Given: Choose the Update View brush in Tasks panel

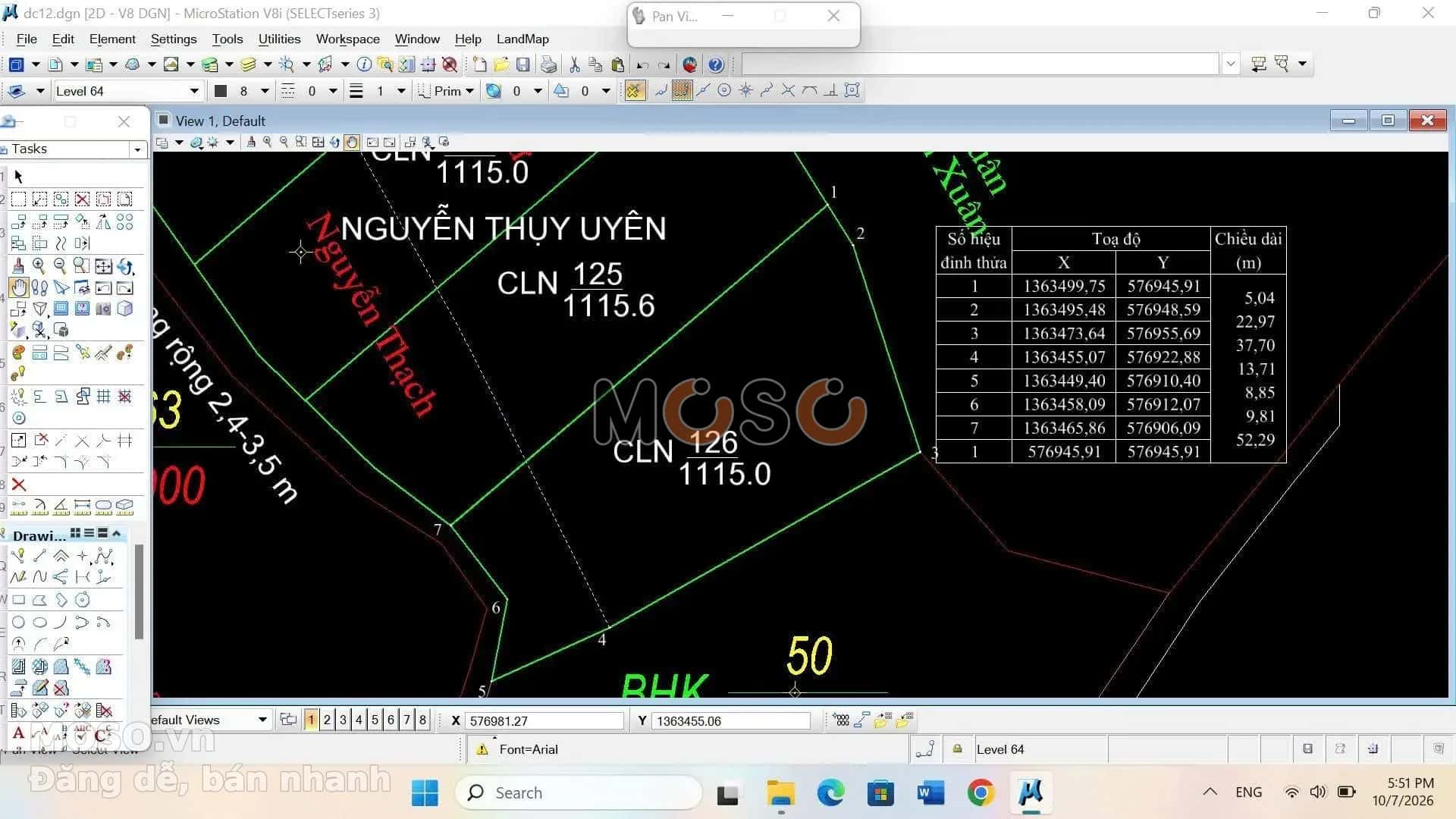Looking at the screenshot, I should point(18,265).
